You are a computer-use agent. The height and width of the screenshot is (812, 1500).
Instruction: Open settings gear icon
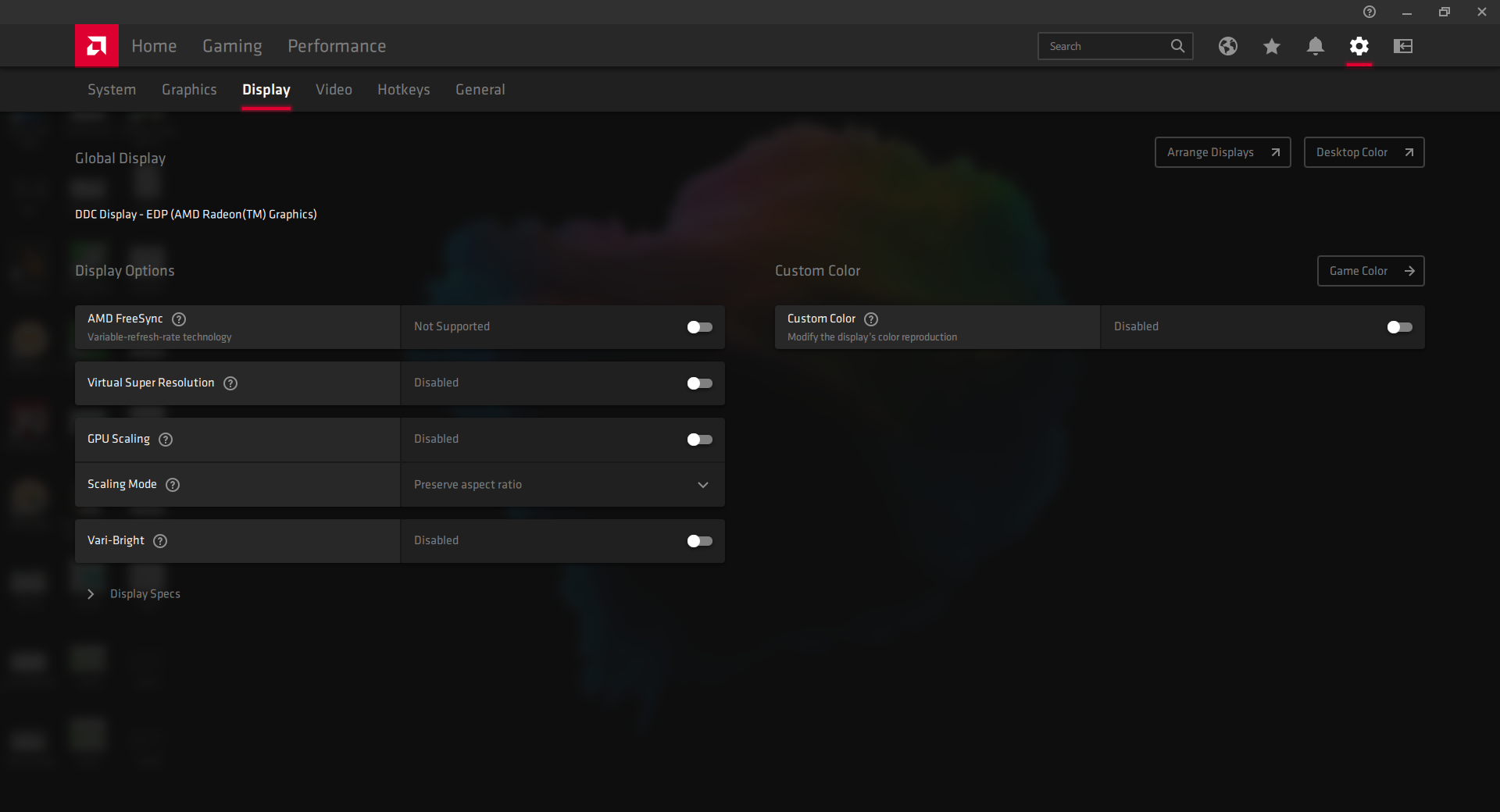[1359, 46]
